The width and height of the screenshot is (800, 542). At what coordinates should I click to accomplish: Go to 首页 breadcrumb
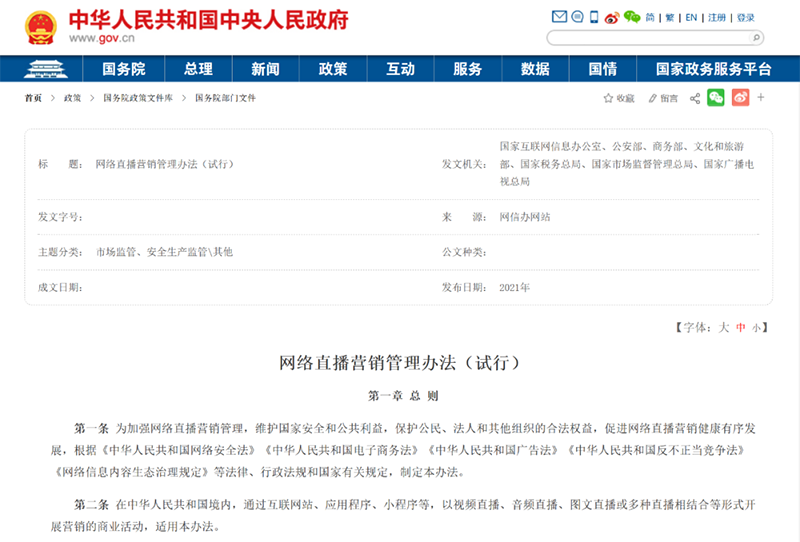pyautogui.click(x=33, y=98)
